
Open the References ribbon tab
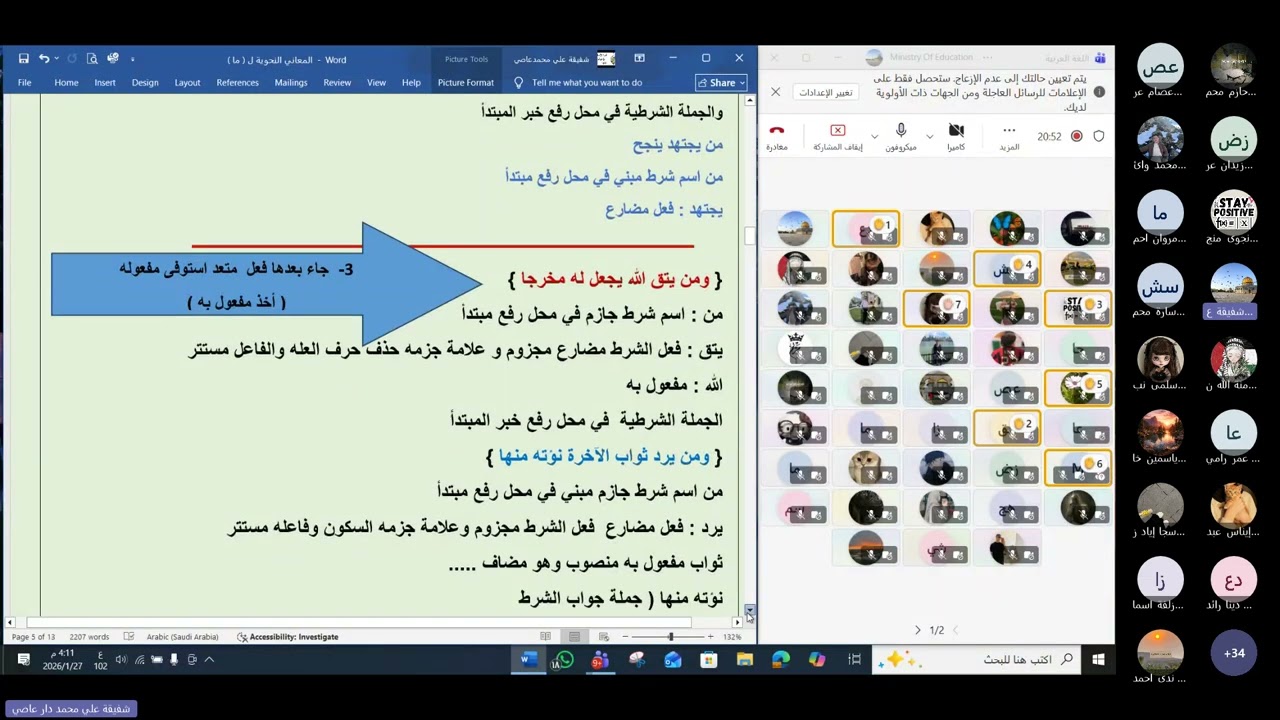(237, 83)
